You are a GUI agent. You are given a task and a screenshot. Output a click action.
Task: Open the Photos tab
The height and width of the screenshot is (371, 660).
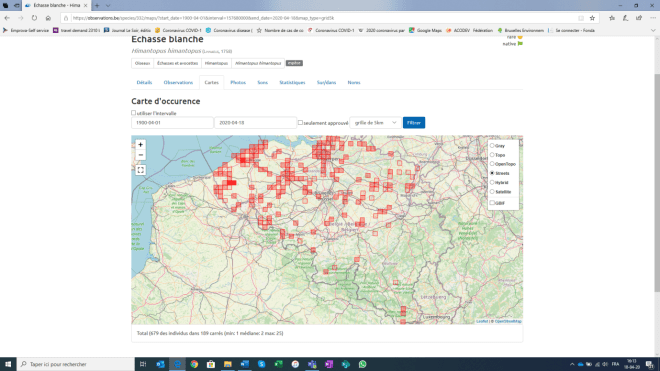[x=238, y=83]
